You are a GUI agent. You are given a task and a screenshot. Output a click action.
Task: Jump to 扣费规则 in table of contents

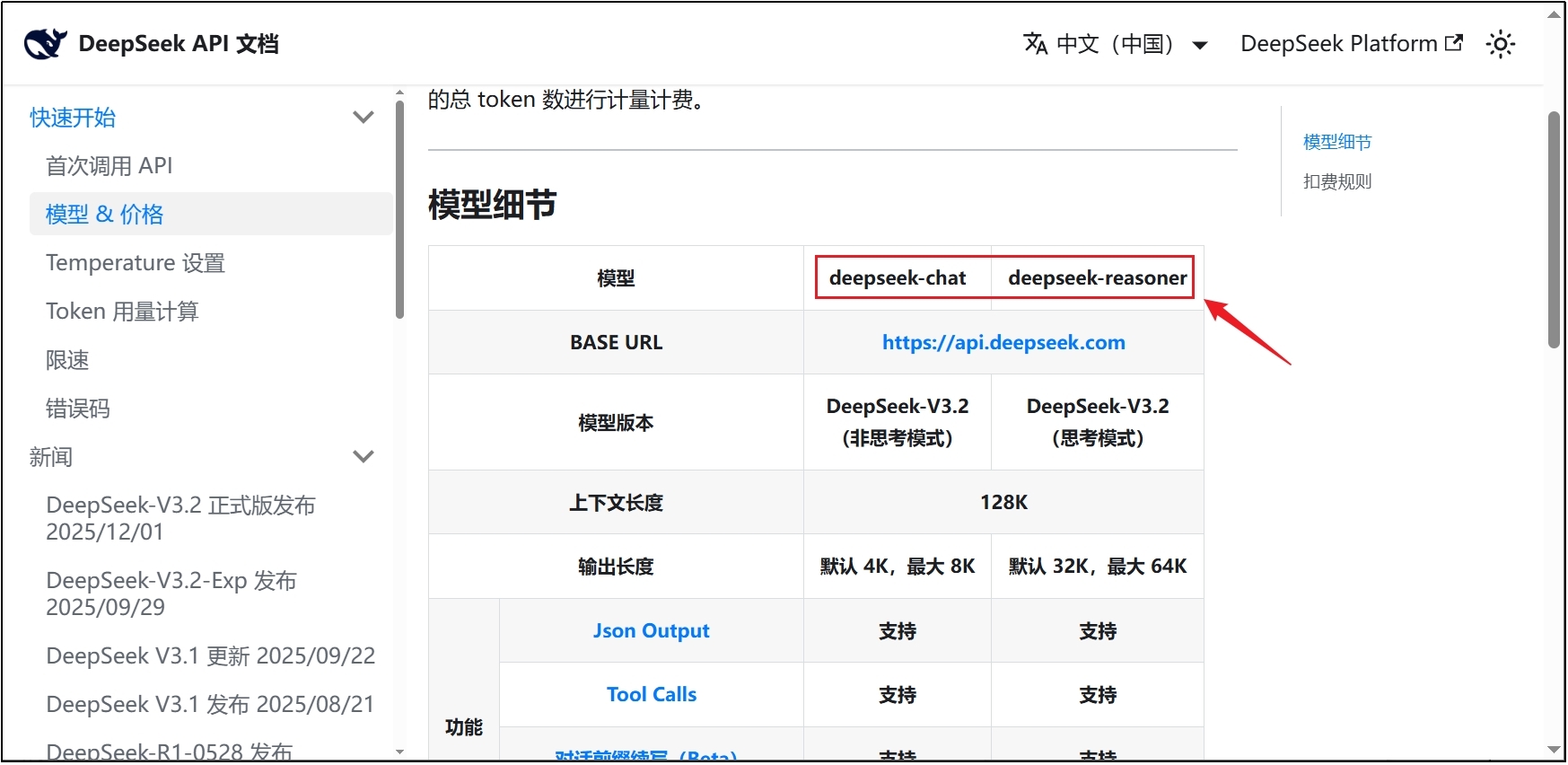coord(1337,181)
